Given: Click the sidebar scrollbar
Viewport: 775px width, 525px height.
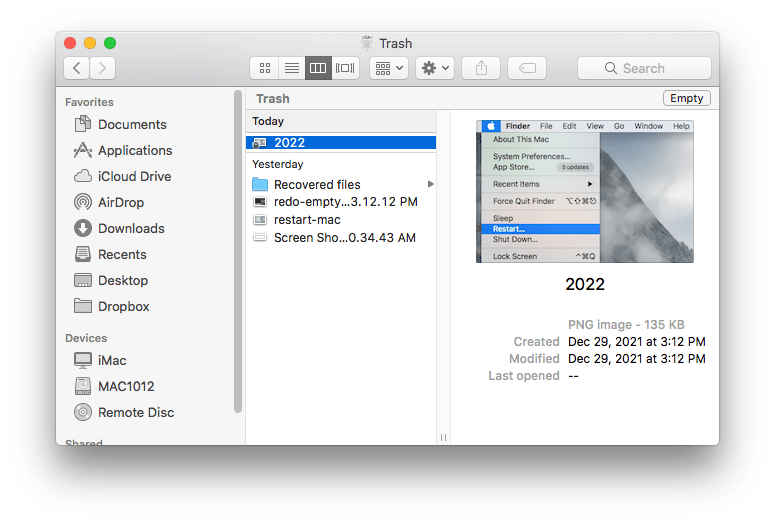Looking at the screenshot, I should coord(238,251).
